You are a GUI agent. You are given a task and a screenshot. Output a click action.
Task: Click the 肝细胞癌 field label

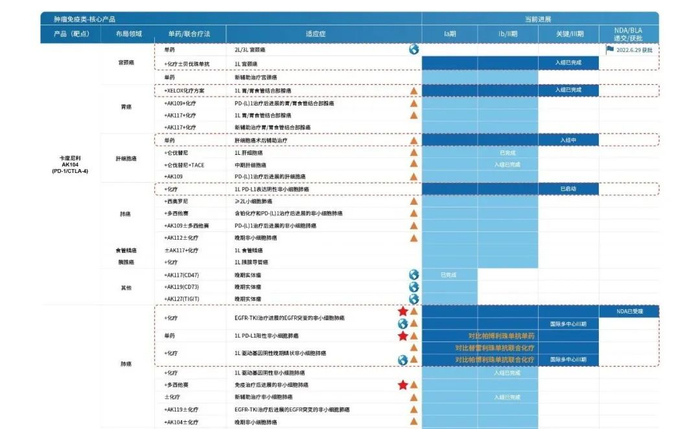126,158
